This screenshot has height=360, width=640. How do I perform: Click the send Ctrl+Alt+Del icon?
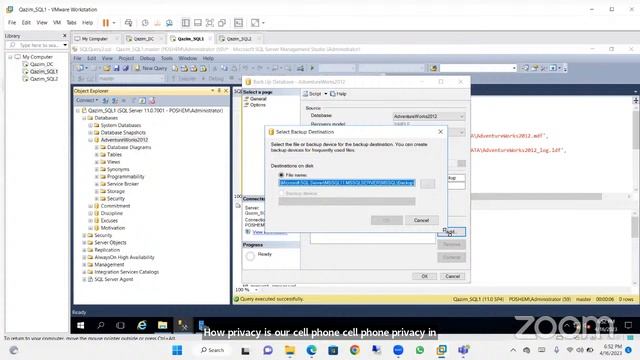[129, 23]
